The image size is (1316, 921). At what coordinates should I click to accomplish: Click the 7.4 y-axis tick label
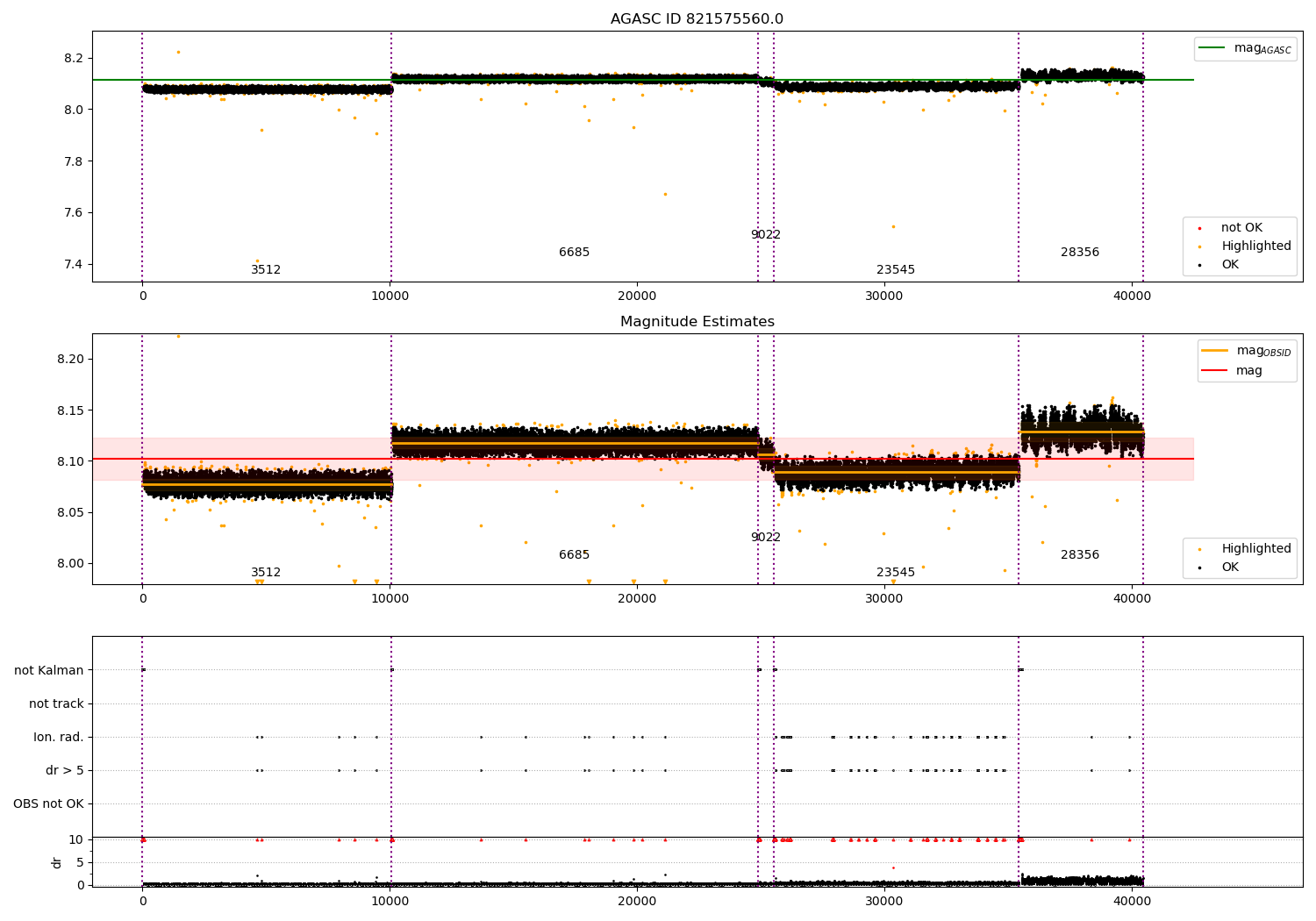73,265
